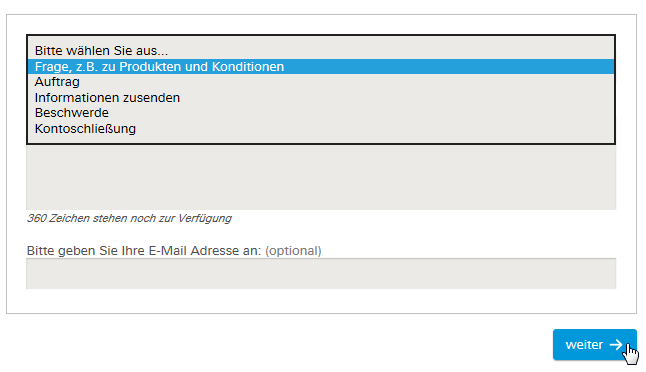Click the gray box below the open list
The image size is (646, 372).
[321, 177]
